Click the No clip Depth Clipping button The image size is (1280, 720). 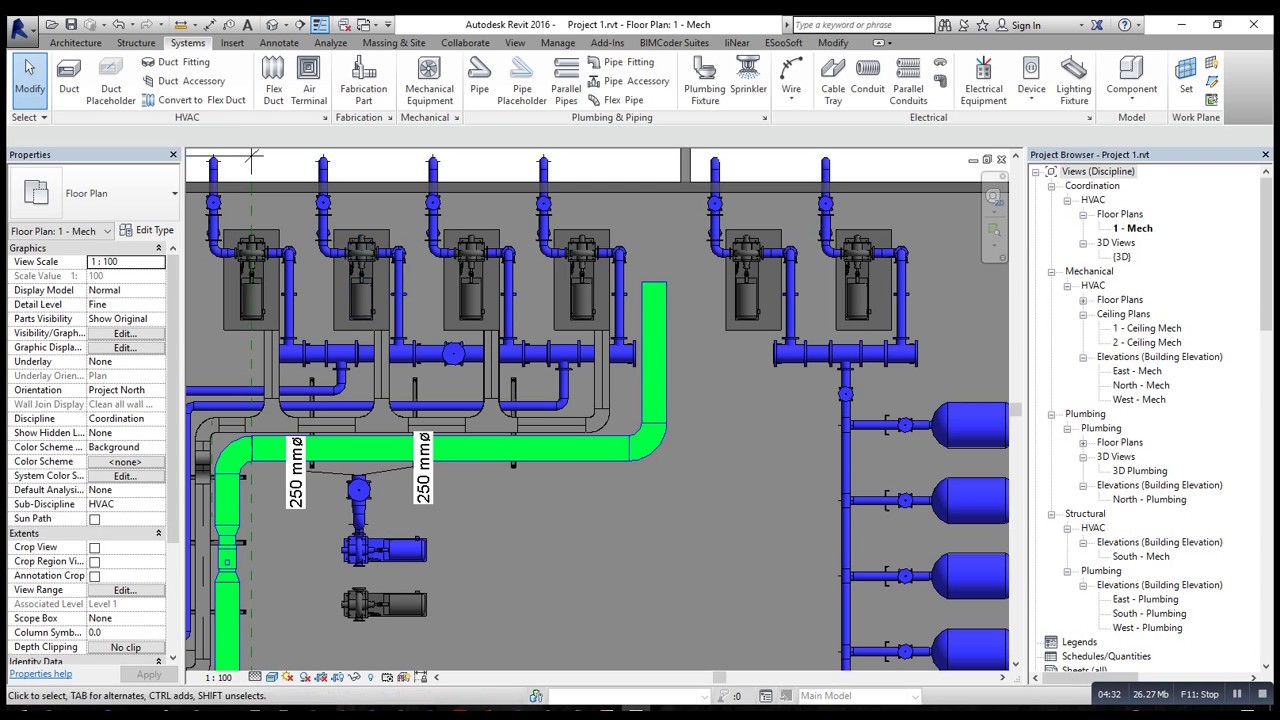pos(125,647)
